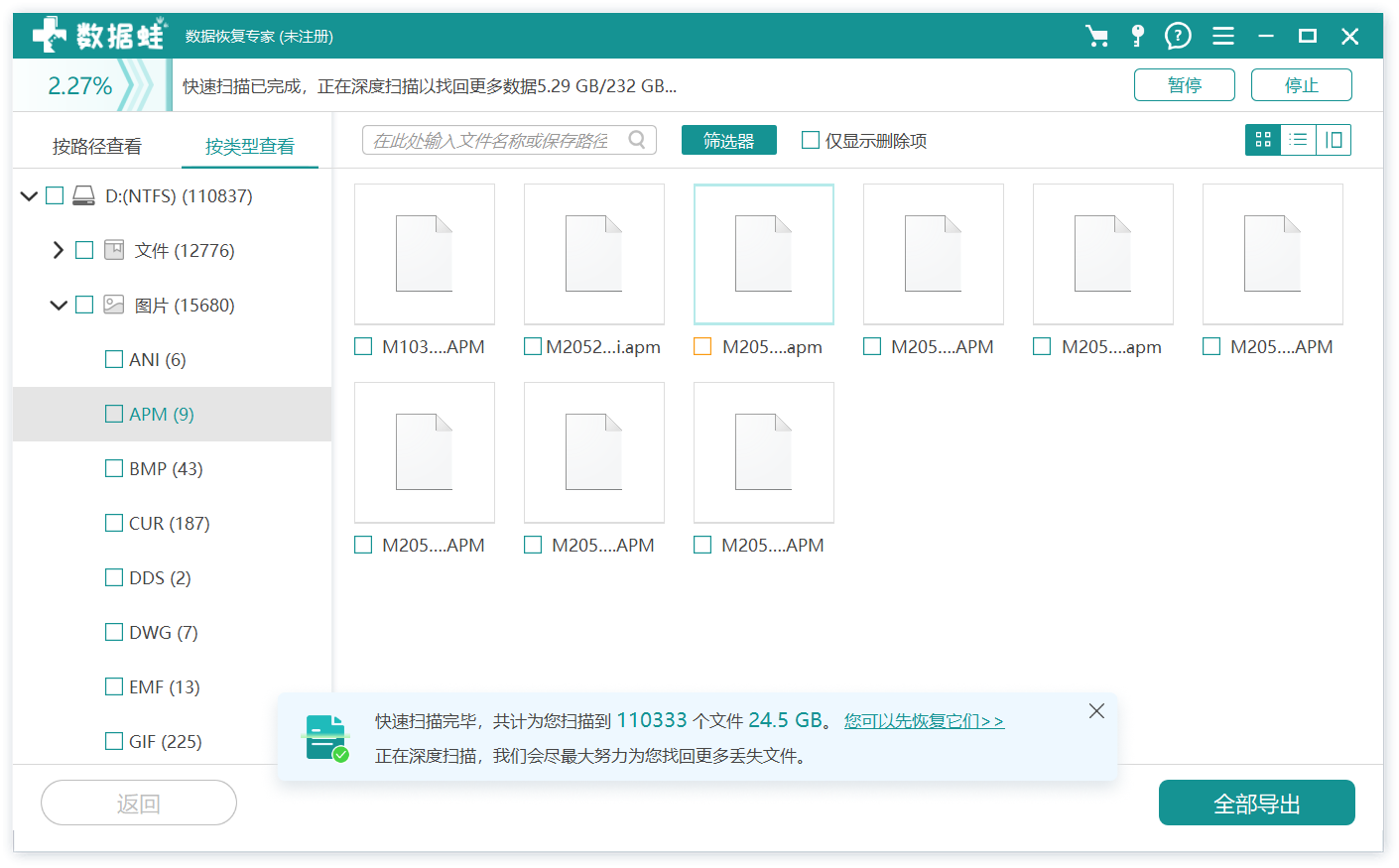This screenshot has width=1399, height=868.
Task: Click the 数据蛙 app logo
Action: coord(99,36)
